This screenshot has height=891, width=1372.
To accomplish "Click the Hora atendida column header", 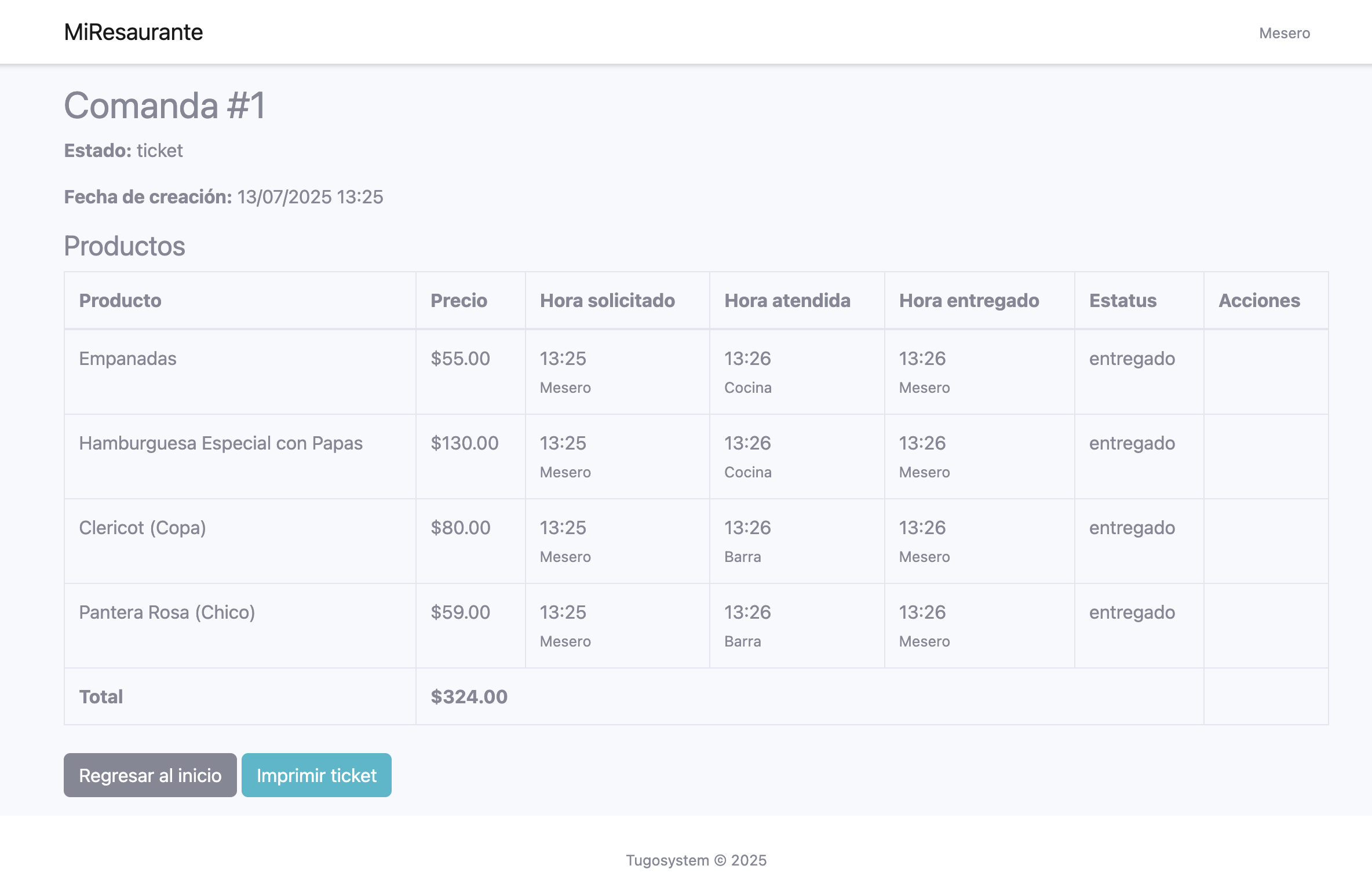I will point(787,301).
